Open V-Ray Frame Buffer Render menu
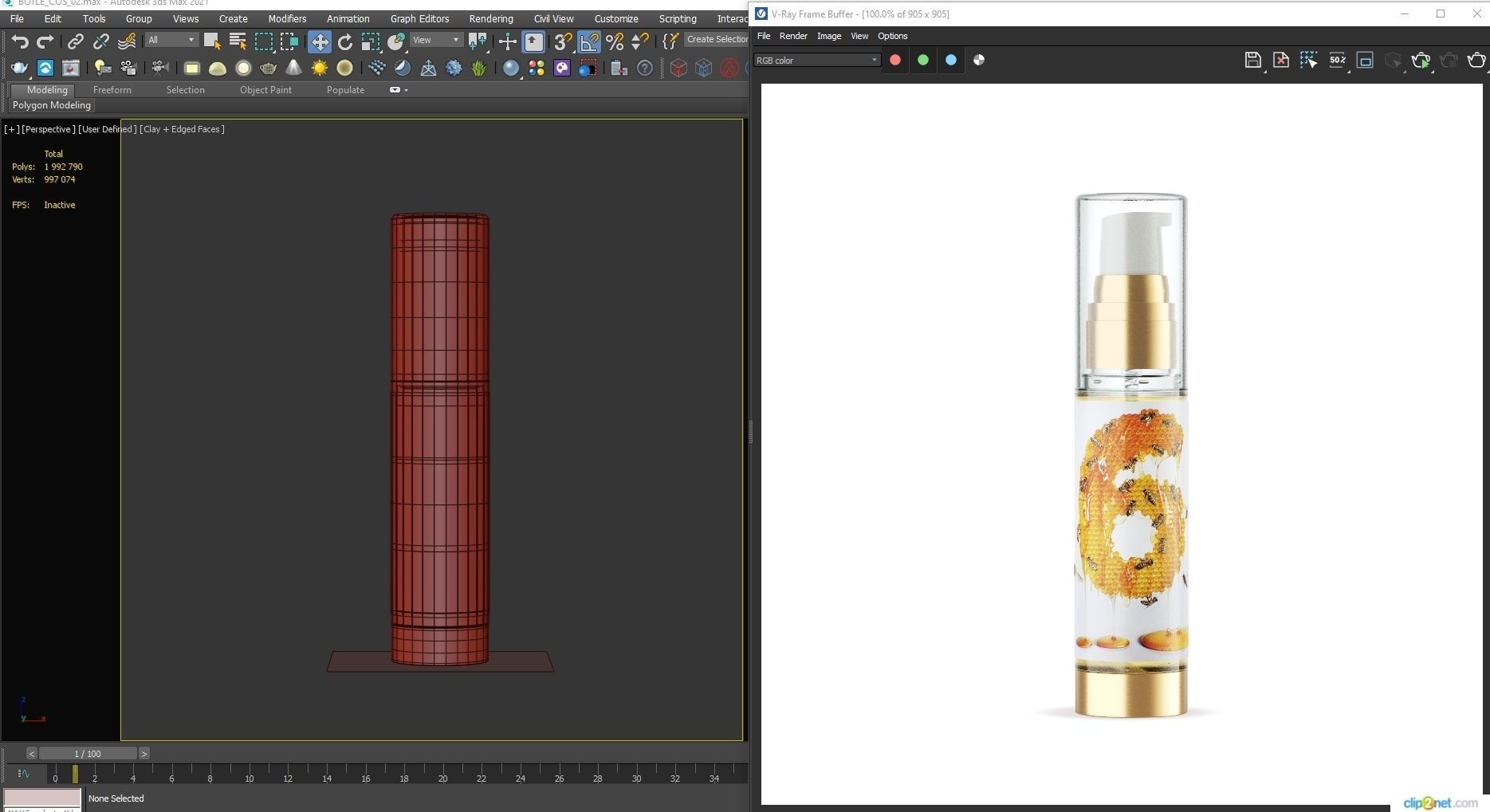Viewport: 1490px width, 812px height. pyautogui.click(x=793, y=36)
